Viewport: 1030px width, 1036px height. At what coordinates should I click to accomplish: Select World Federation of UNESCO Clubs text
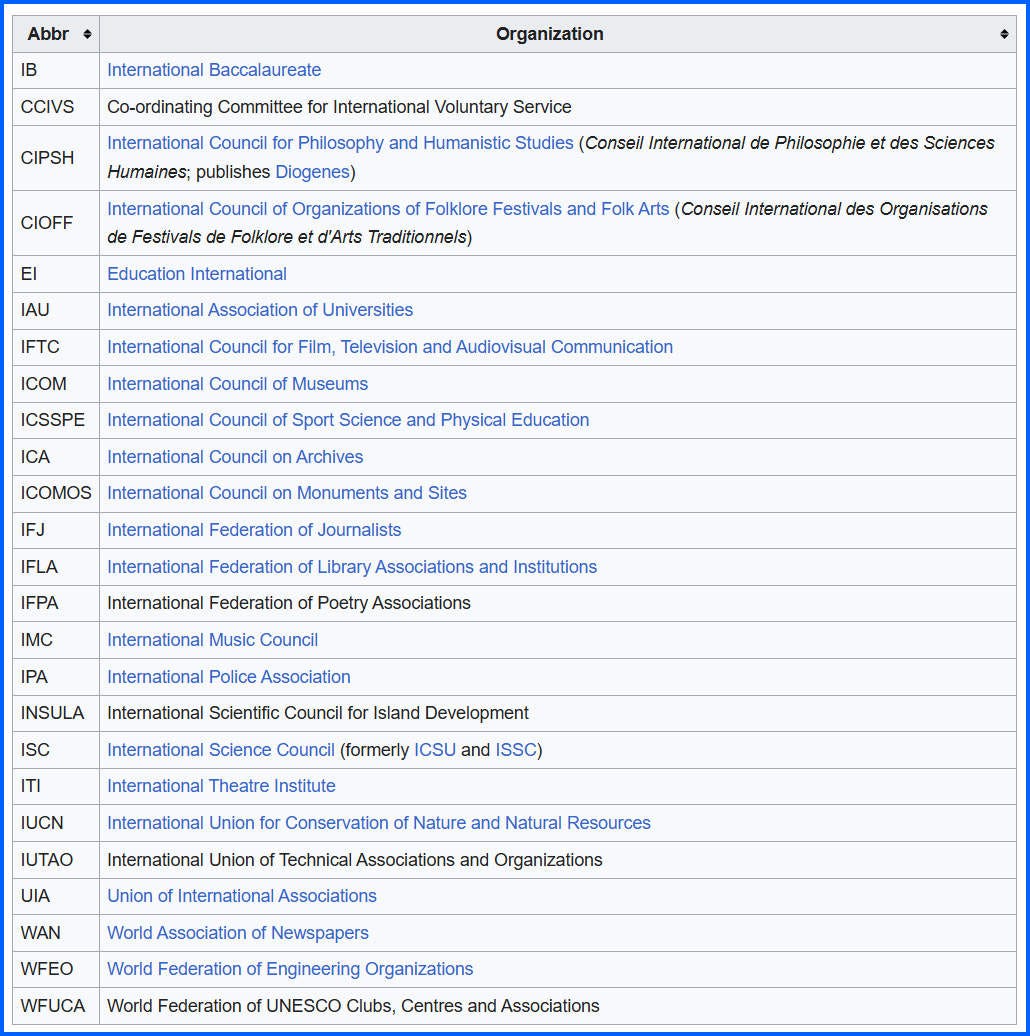click(x=353, y=1006)
